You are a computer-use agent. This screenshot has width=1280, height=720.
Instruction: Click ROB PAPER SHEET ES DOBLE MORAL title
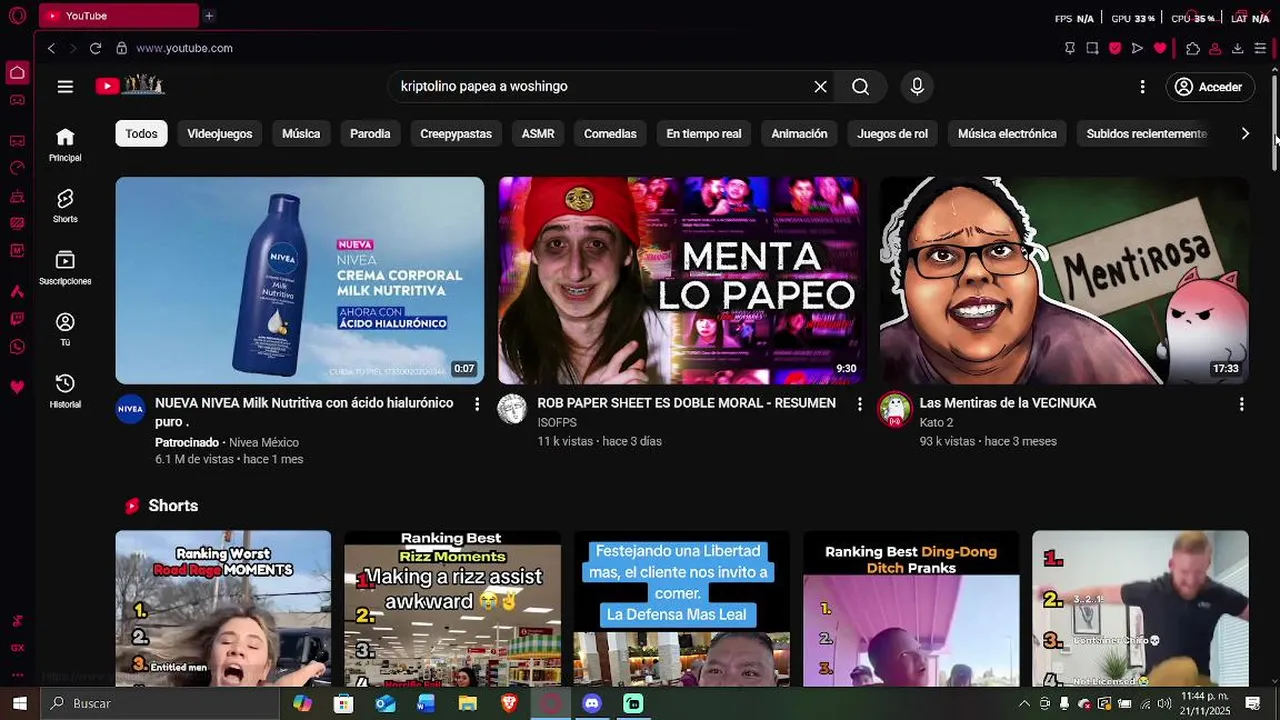[x=686, y=403]
